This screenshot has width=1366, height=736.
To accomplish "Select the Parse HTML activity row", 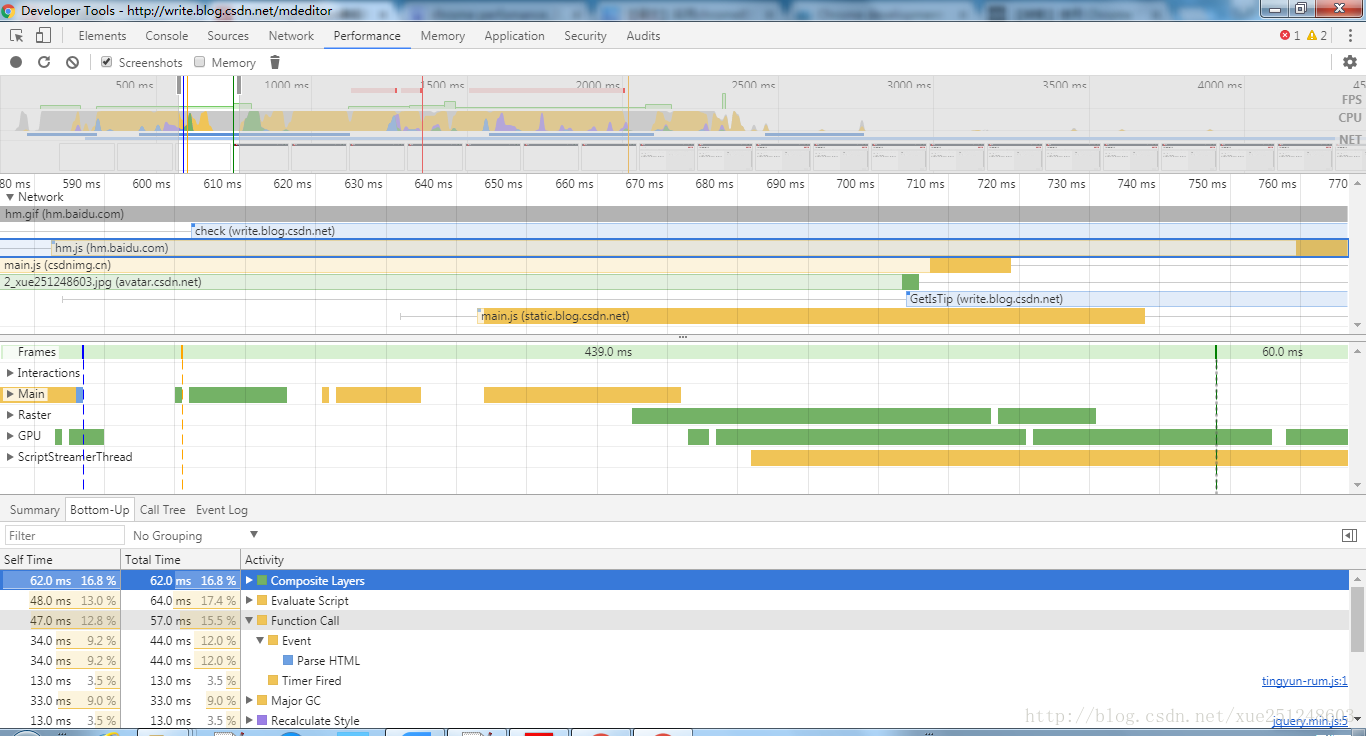I will pos(674,661).
